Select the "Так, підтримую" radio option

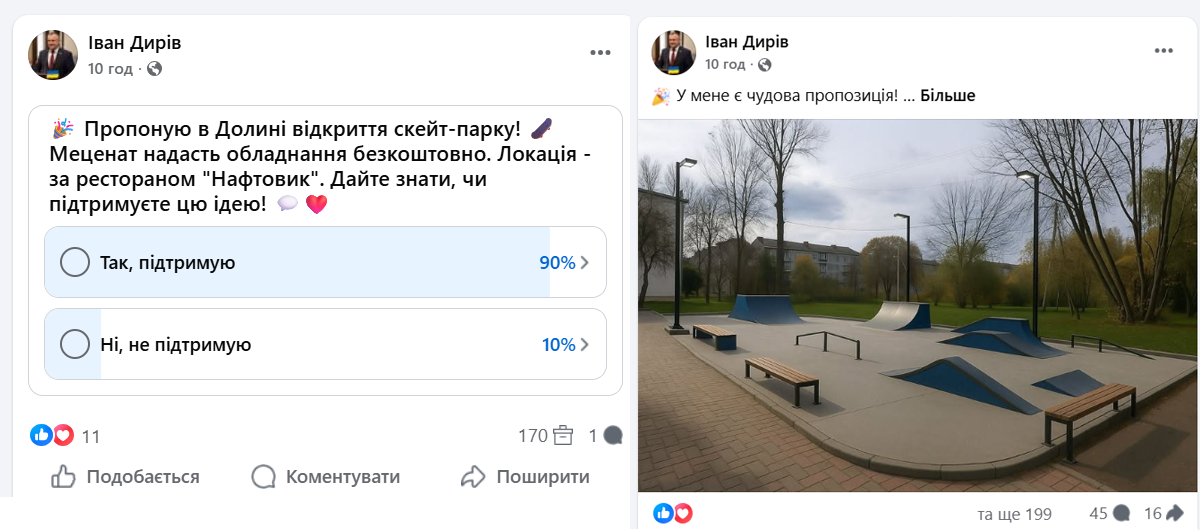pyautogui.click(x=76, y=262)
